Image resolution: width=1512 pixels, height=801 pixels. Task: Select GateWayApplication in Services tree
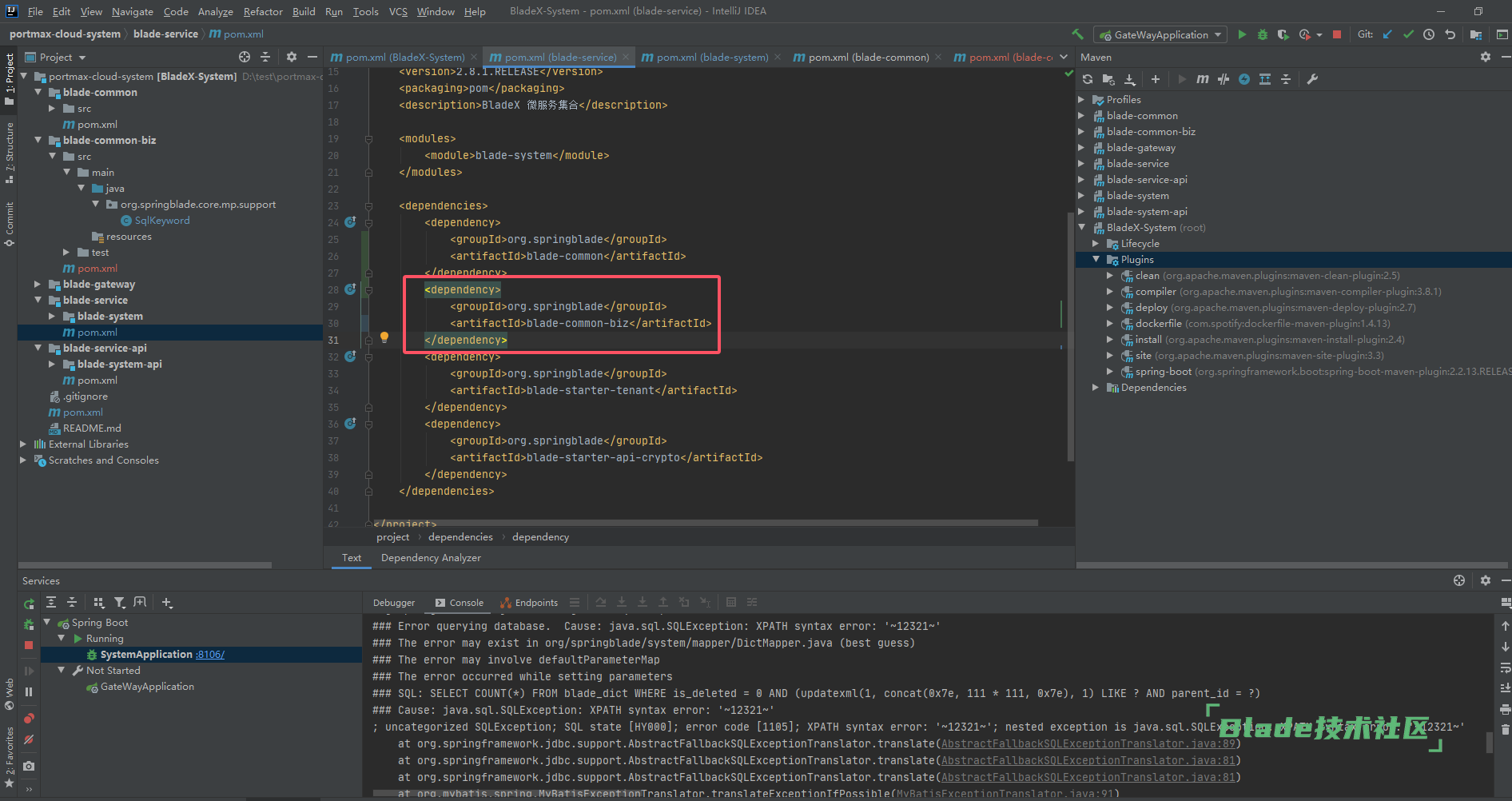[x=147, y=686]
